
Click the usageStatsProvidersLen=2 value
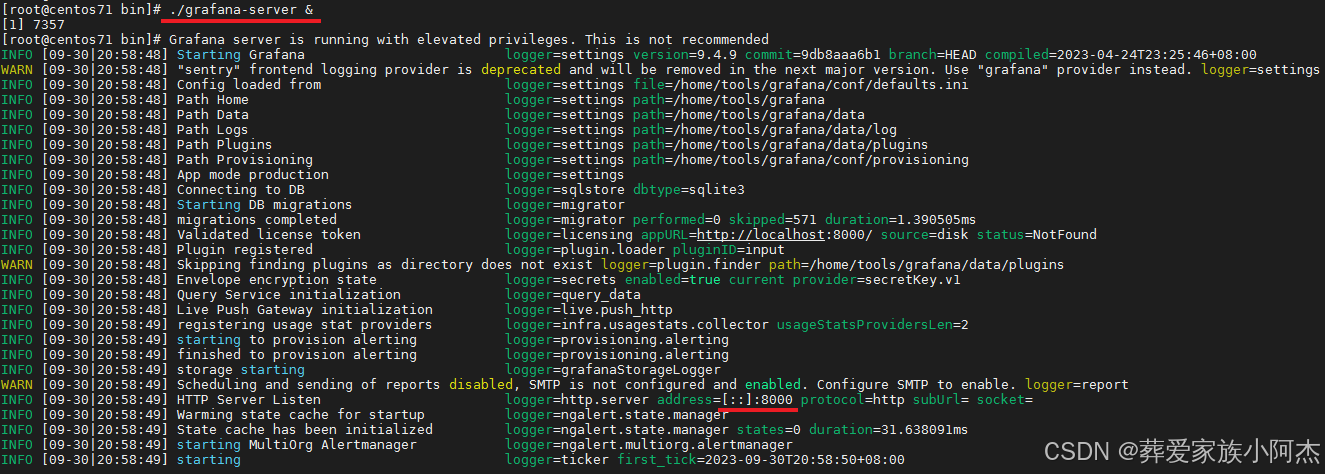[873, 324]
